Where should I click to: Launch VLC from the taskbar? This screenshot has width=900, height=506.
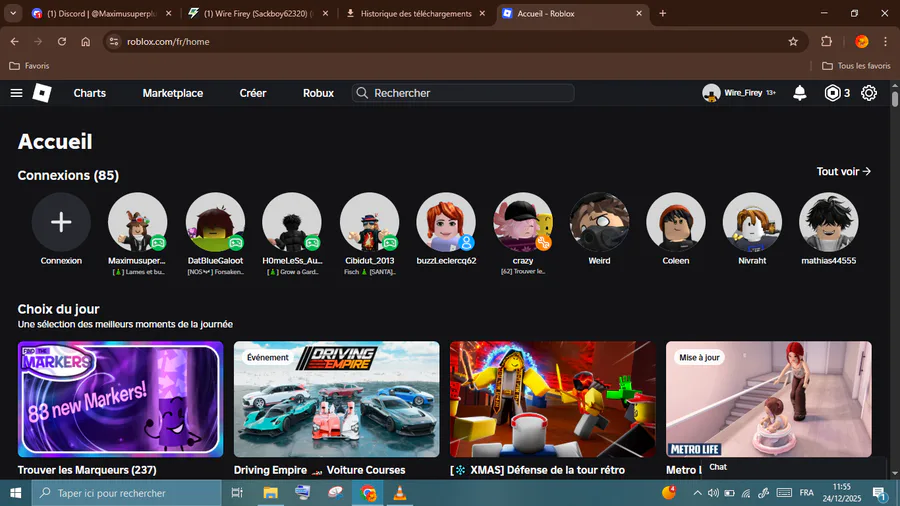[400, 493]
